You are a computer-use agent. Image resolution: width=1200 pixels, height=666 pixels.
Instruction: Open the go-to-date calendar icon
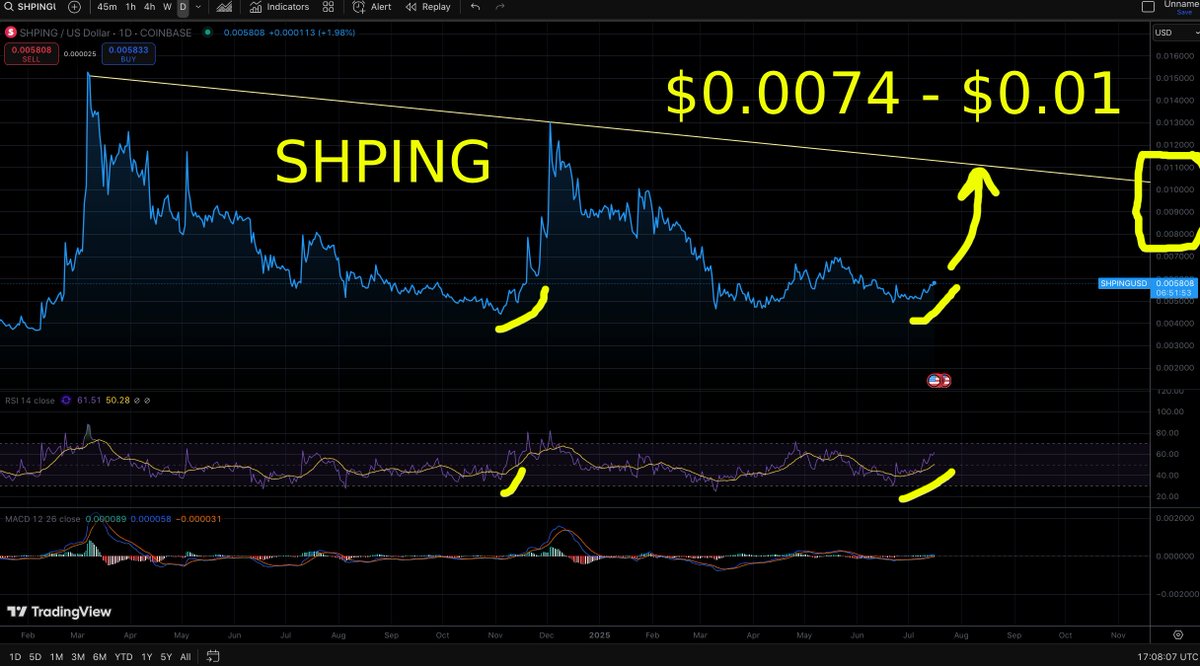tap(213, 657)
